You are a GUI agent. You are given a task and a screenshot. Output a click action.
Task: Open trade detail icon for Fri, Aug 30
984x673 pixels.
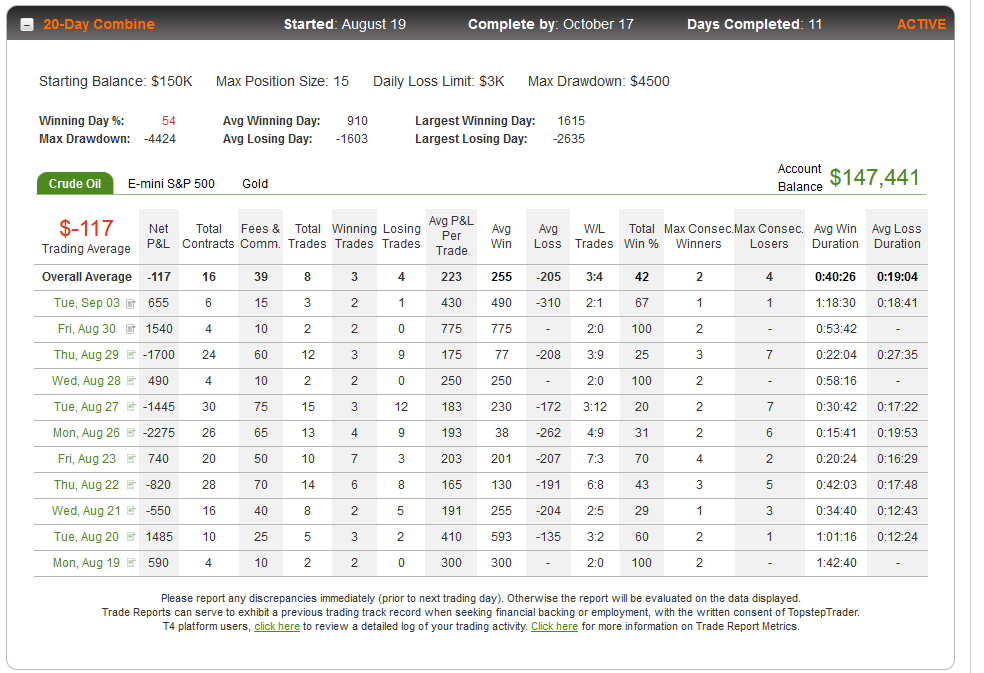click(x=131, y=329)
